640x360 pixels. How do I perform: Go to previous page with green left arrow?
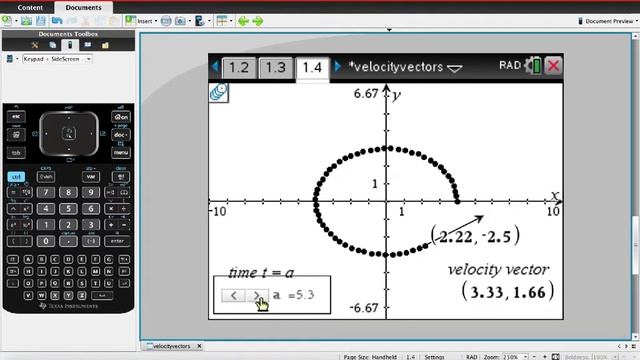pos(243,21)
